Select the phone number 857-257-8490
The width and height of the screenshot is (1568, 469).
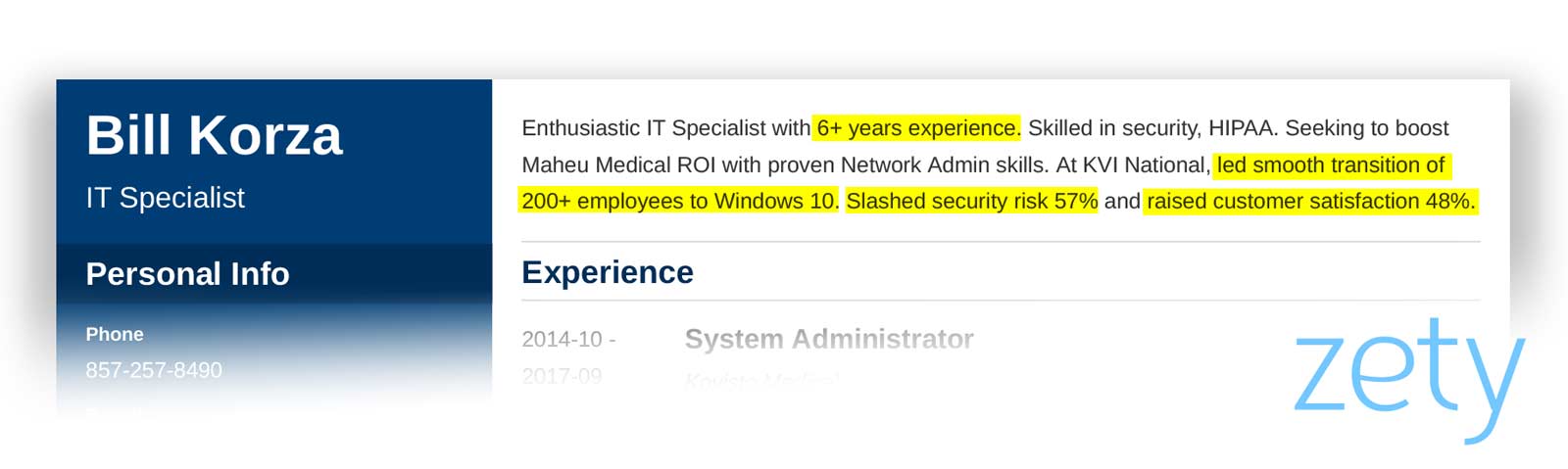(154, 370)
